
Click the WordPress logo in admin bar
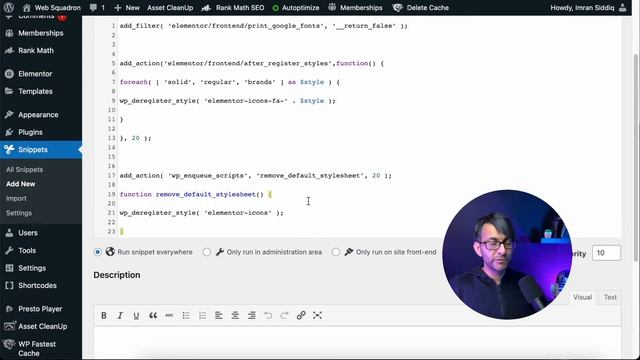click(9, 7)
